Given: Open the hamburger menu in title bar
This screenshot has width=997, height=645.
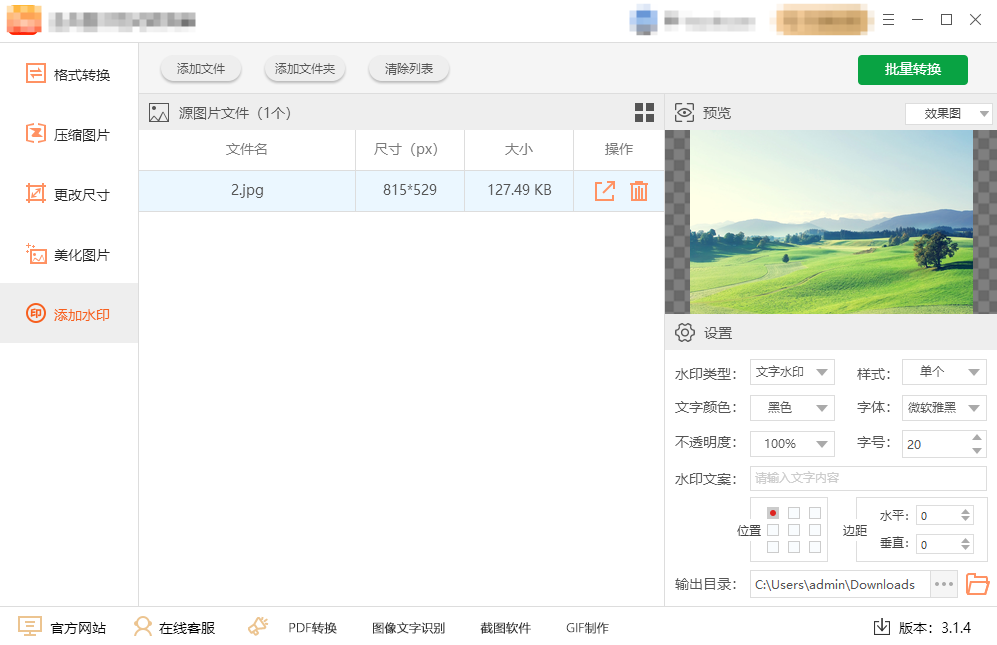Looking at the screenshot, I should coord(888,20).
